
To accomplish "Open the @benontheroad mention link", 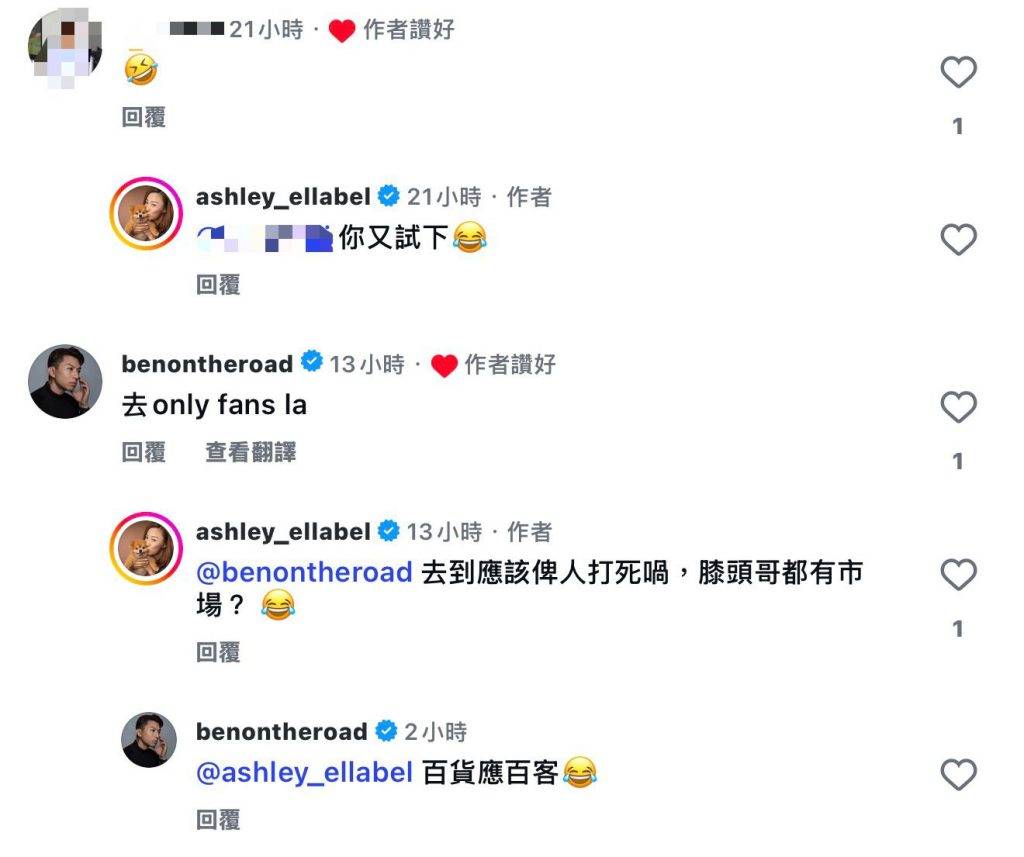I will click(304, 572).
